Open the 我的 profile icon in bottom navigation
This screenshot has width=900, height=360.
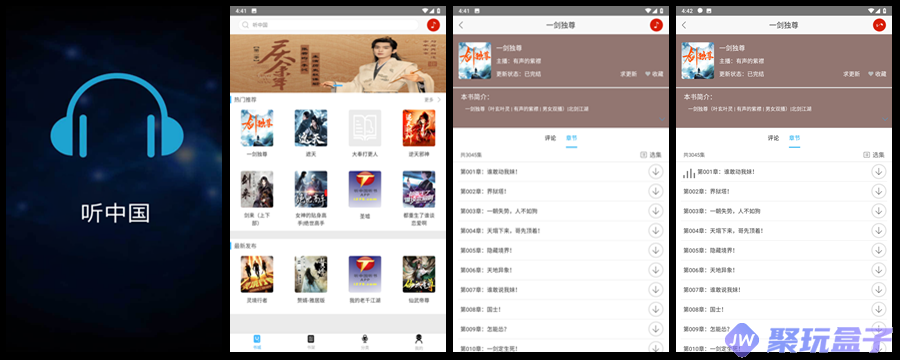(x=418, y=339)
